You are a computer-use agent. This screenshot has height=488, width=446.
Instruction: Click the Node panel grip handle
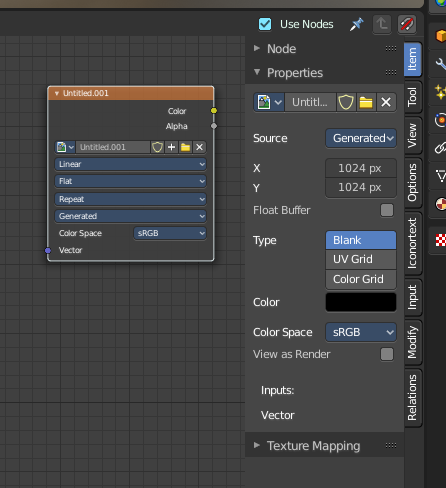(391, 49)
